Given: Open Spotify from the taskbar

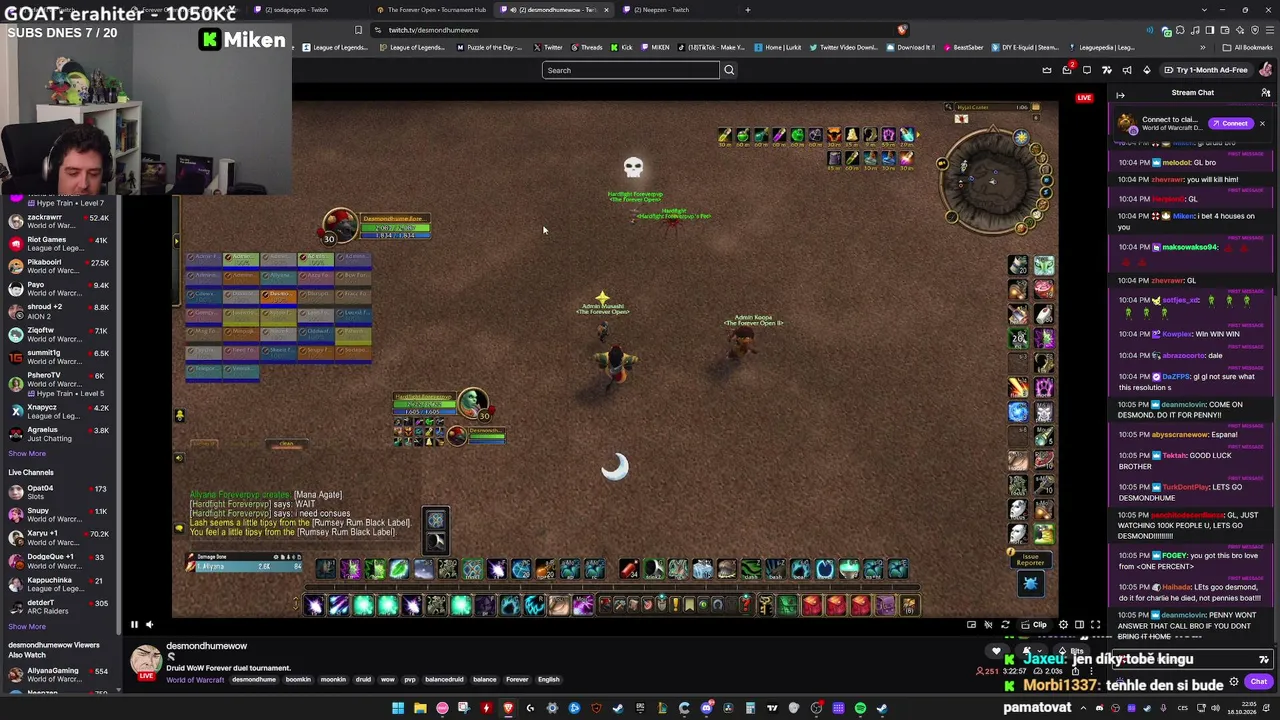Looking at the screenshot, I should tap(860, 708).
